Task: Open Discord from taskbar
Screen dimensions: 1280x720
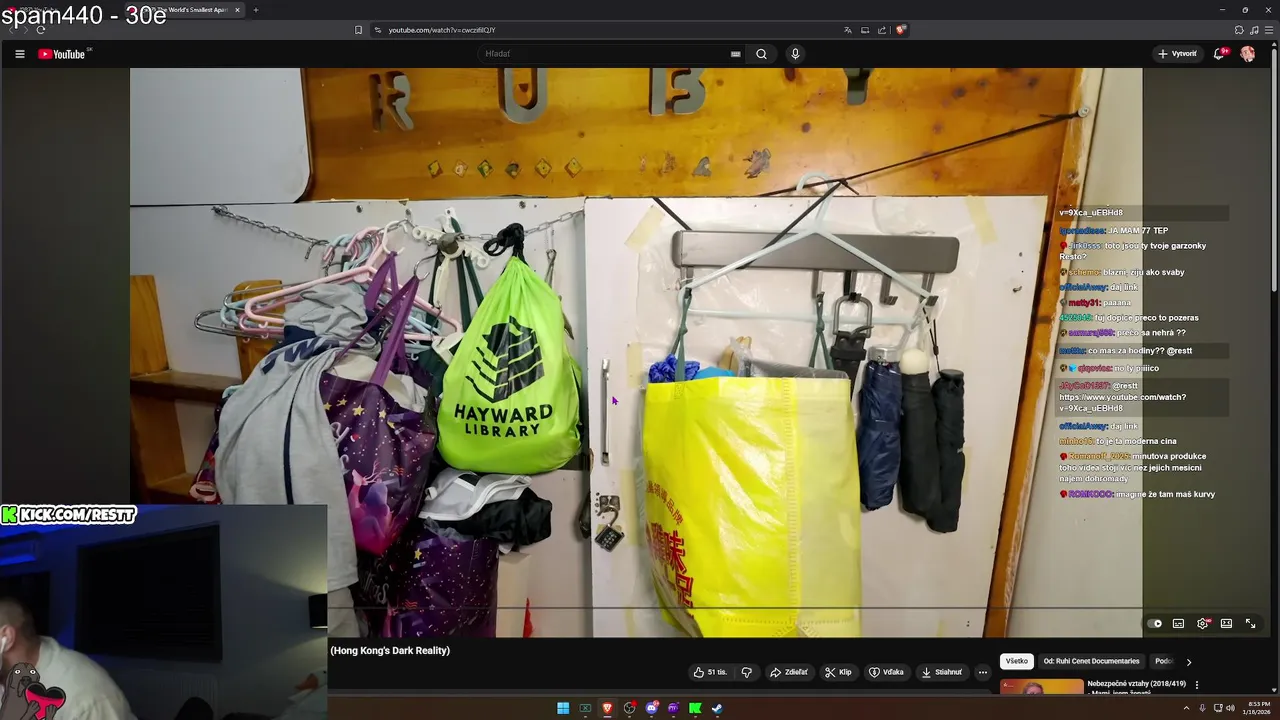Action: point(651,708)
